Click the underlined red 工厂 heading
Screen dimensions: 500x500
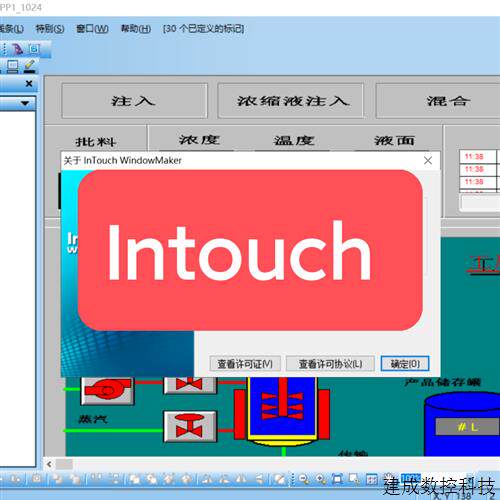tap(483, 265)
